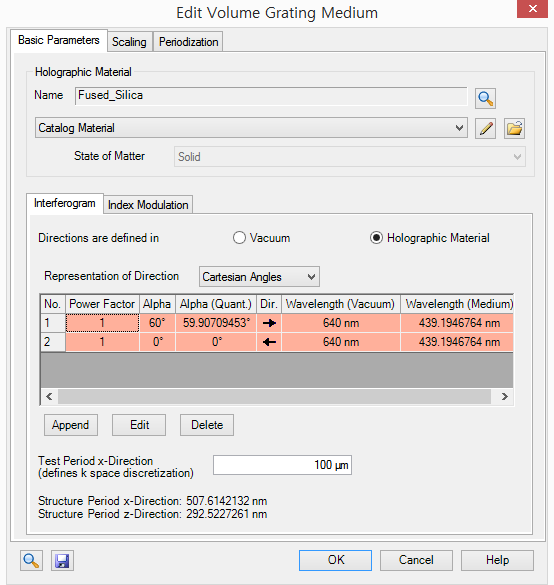Open the Index Modulation tab
This screenshot has width=554, height=585.
coord(148,205)
